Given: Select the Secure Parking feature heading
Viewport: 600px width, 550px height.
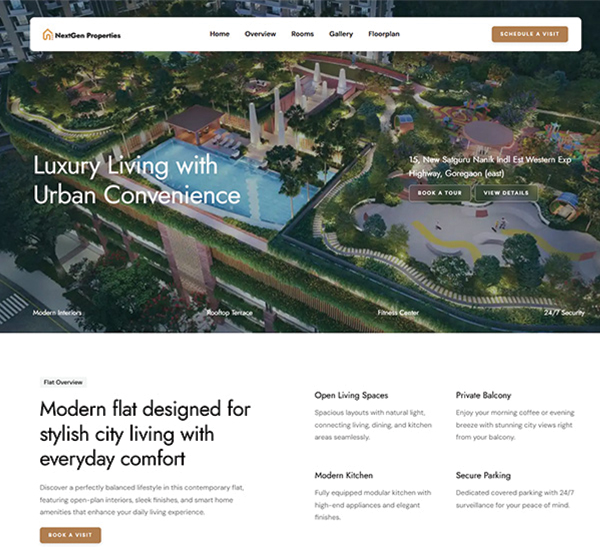Looking at the screenshot, I should [x=483, y=475].
